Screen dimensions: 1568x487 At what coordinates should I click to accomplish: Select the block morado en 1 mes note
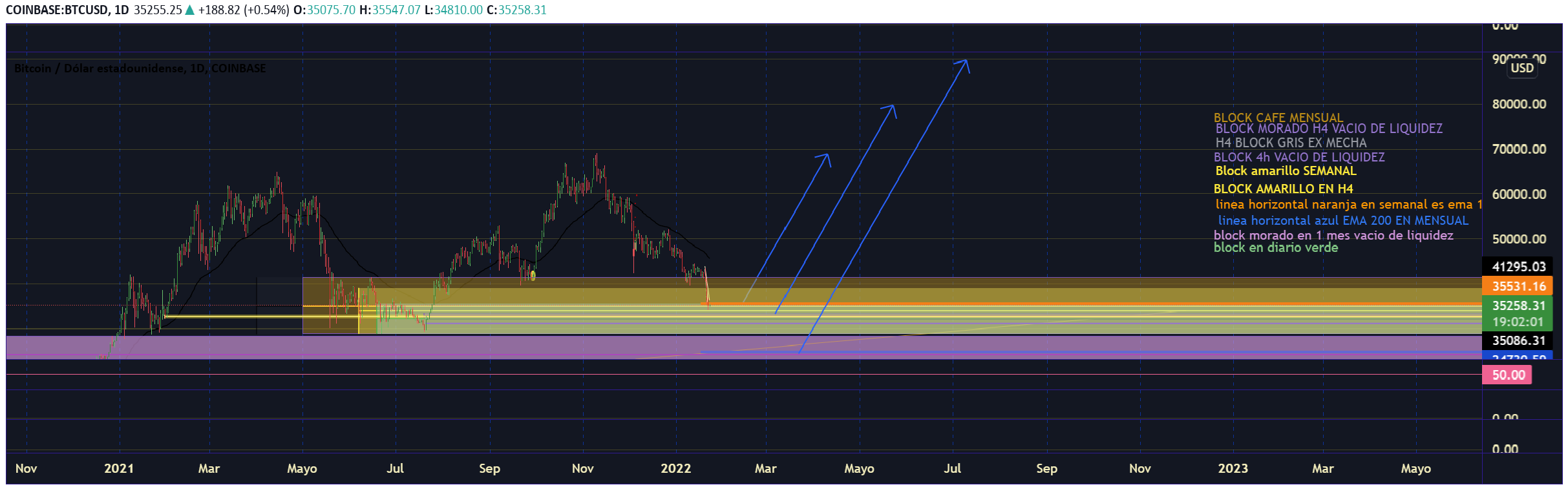coord(1333,235)
